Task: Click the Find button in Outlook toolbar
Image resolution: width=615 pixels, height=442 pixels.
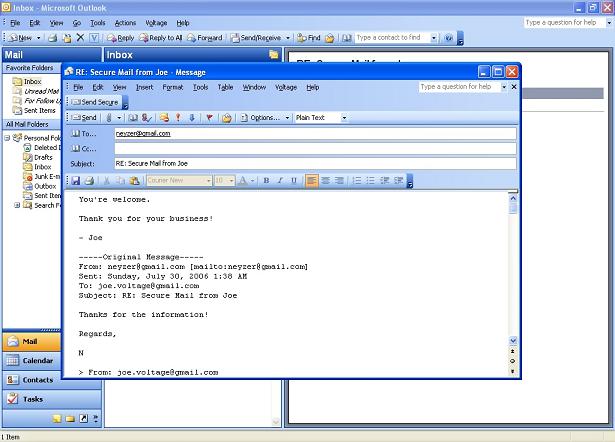Action: 309,38
